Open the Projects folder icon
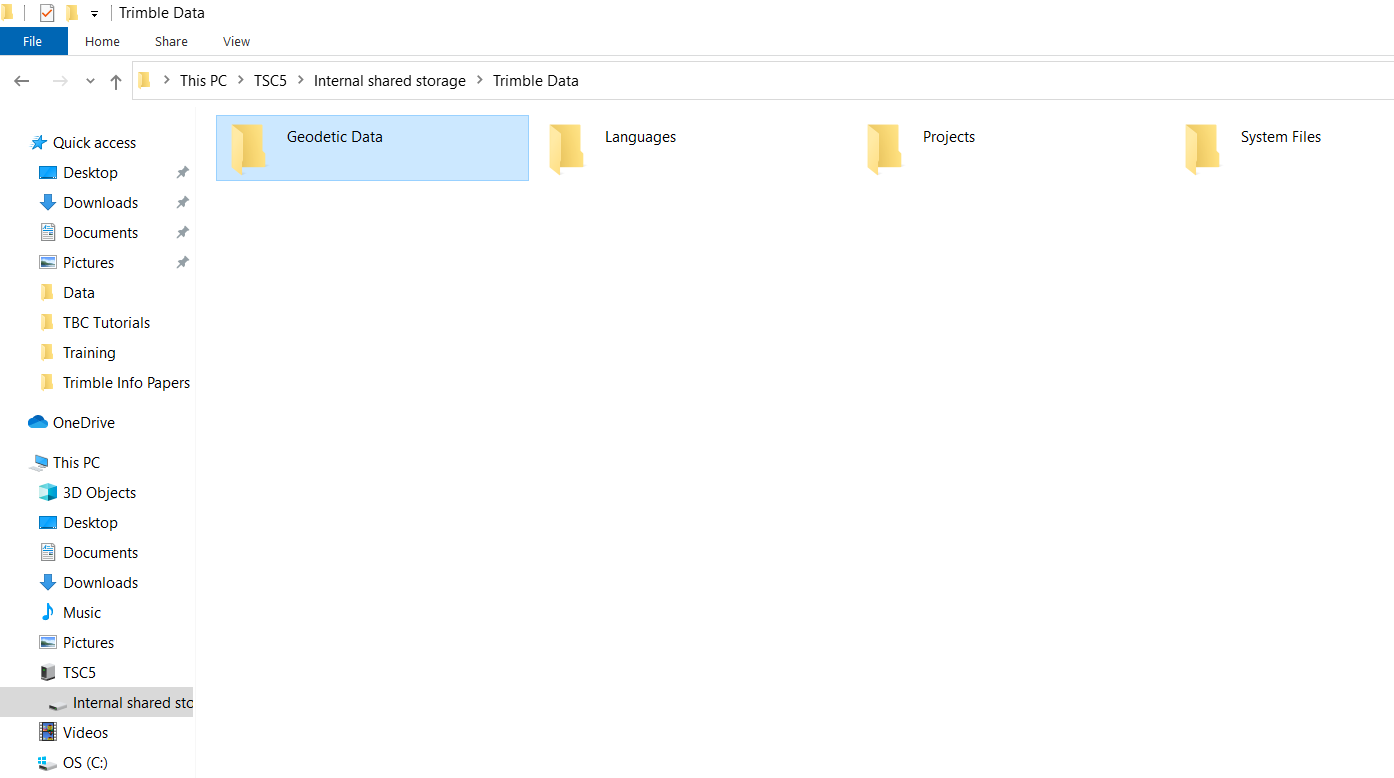This screenshot has height=778, width=1394. tap(884, 148)
